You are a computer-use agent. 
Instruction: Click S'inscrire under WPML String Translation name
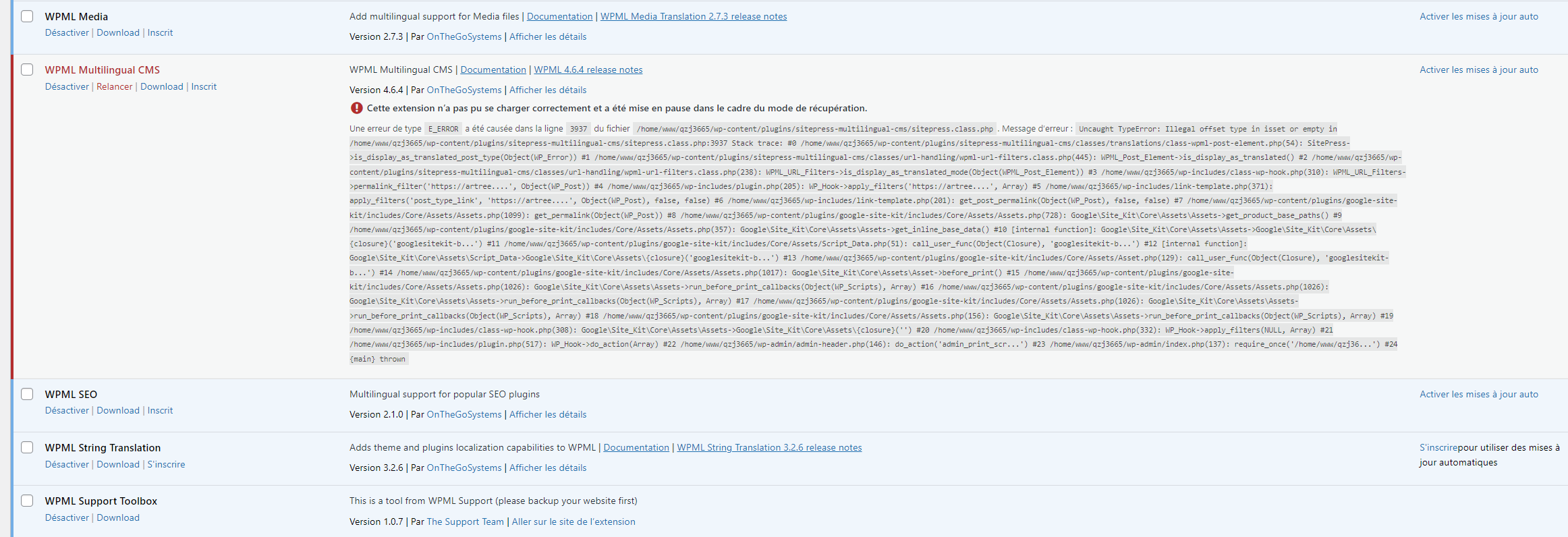point(166,464)
